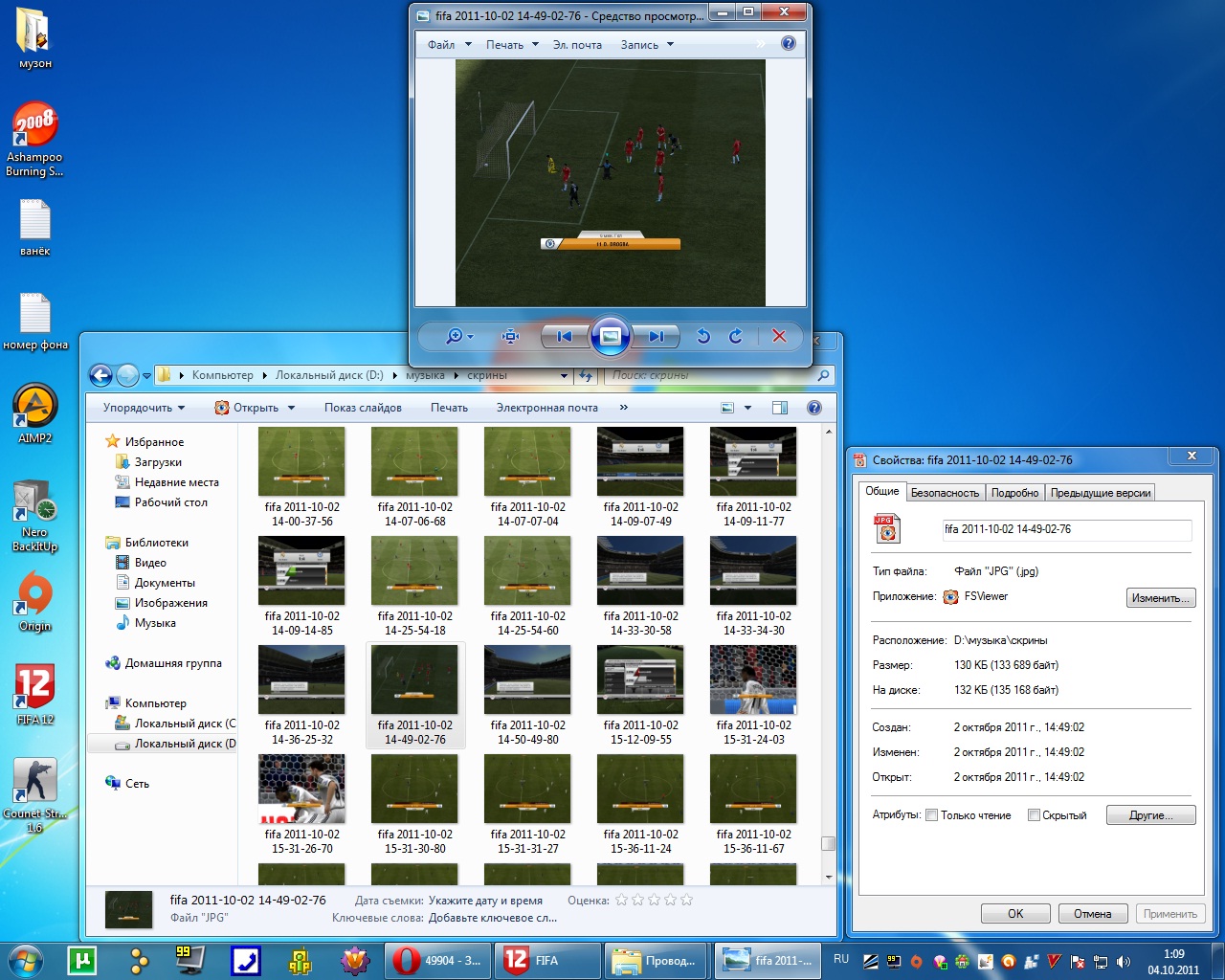The width and height of the screenshot is (1225, 980).
Task: Click the Explorer search box Поиск: скрины
Action: pos(718,375)
